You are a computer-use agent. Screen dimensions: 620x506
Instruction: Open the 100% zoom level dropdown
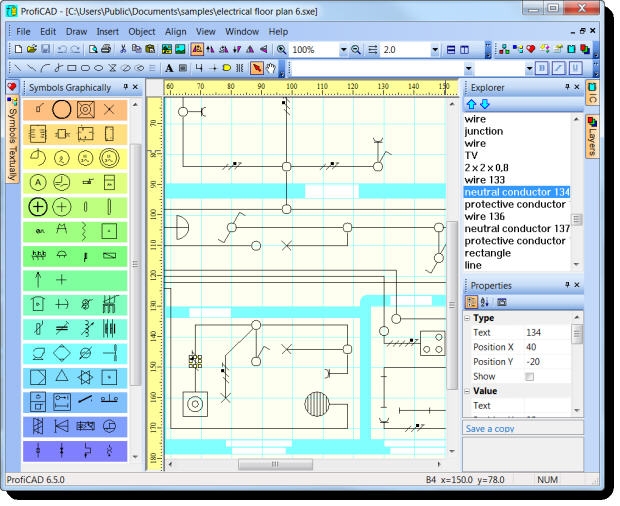point(343,49)
